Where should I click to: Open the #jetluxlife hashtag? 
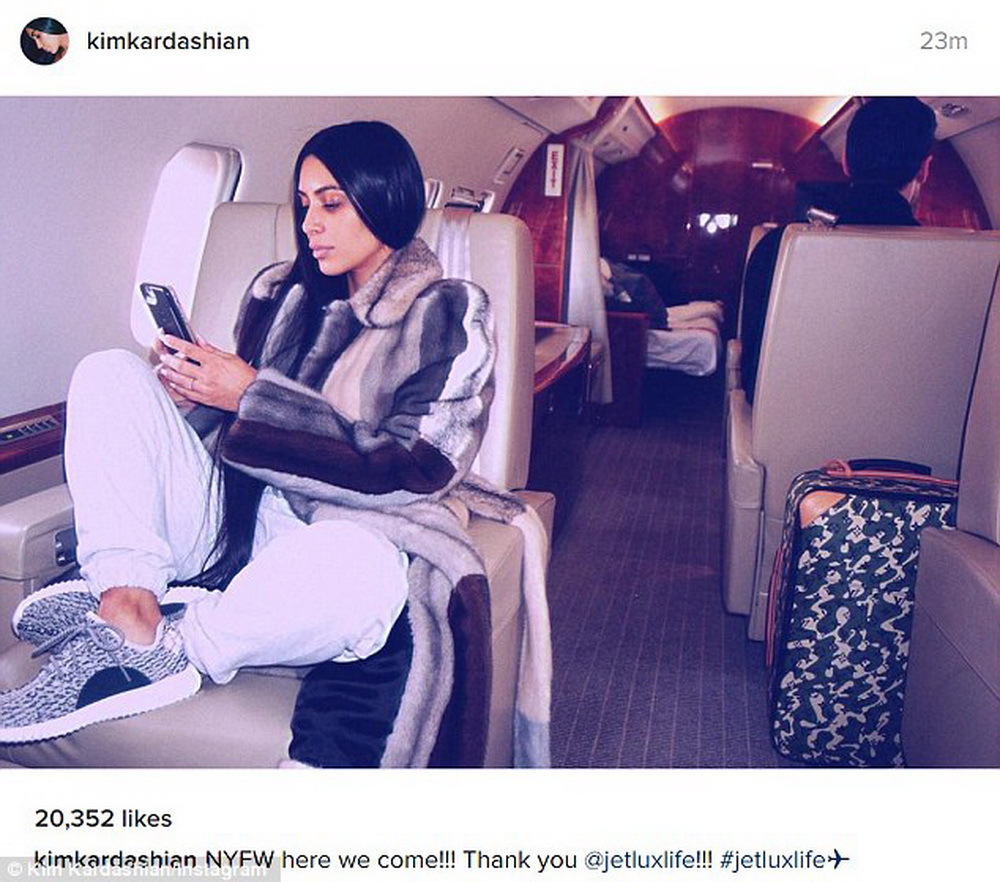[773, 860]
